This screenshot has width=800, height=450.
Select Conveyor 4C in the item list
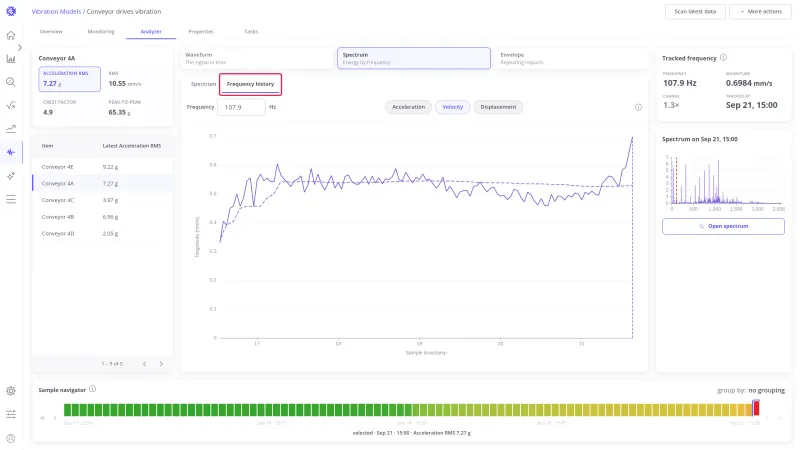[x=103, y=200]
